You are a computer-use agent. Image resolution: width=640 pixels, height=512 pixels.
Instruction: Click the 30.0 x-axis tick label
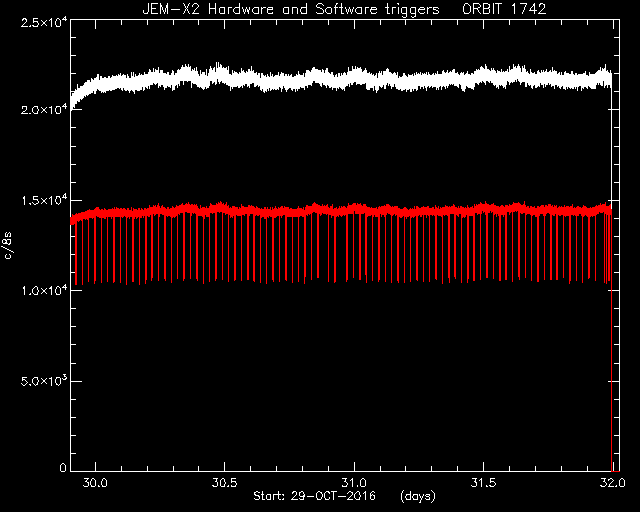click(x=95, y=483)
